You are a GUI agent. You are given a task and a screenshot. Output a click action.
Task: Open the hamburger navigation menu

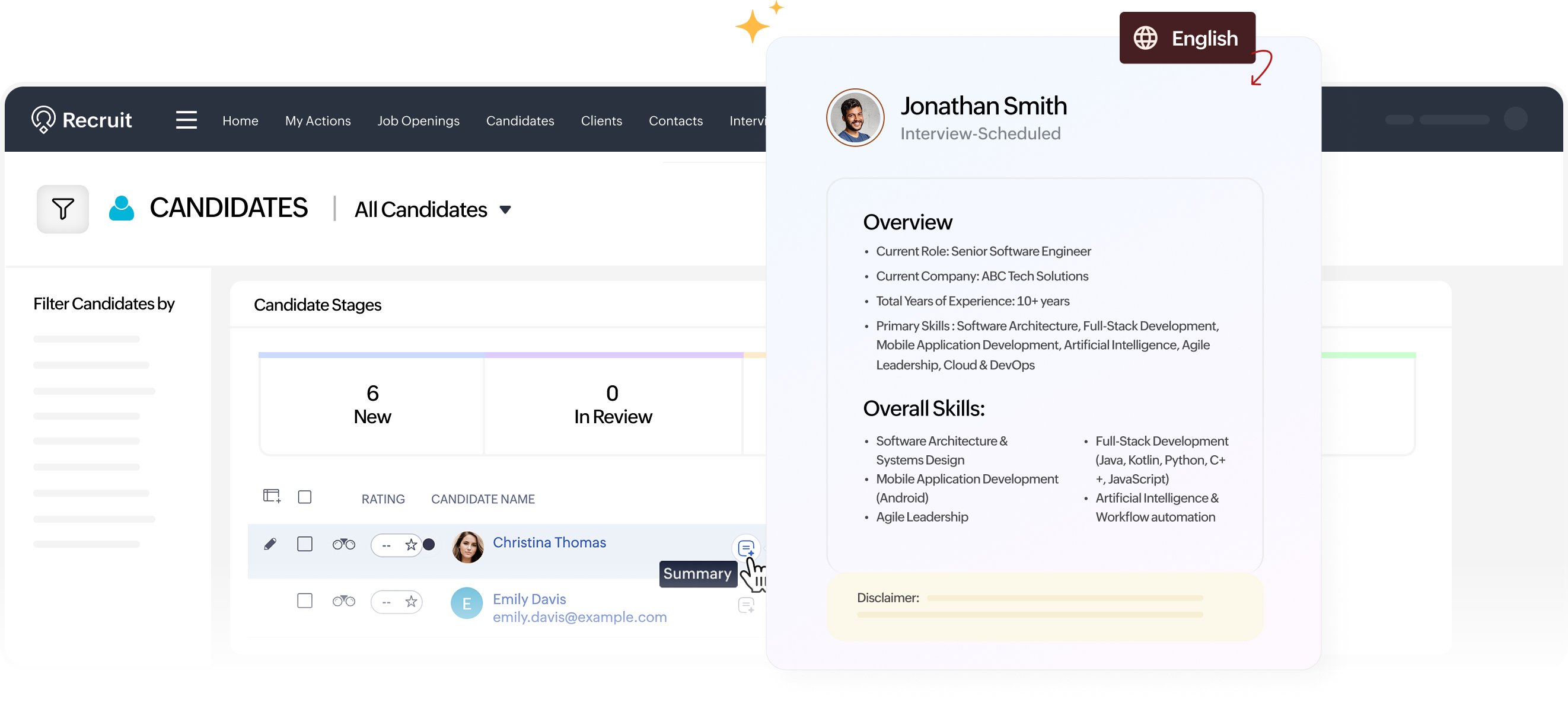click(186, 120)
